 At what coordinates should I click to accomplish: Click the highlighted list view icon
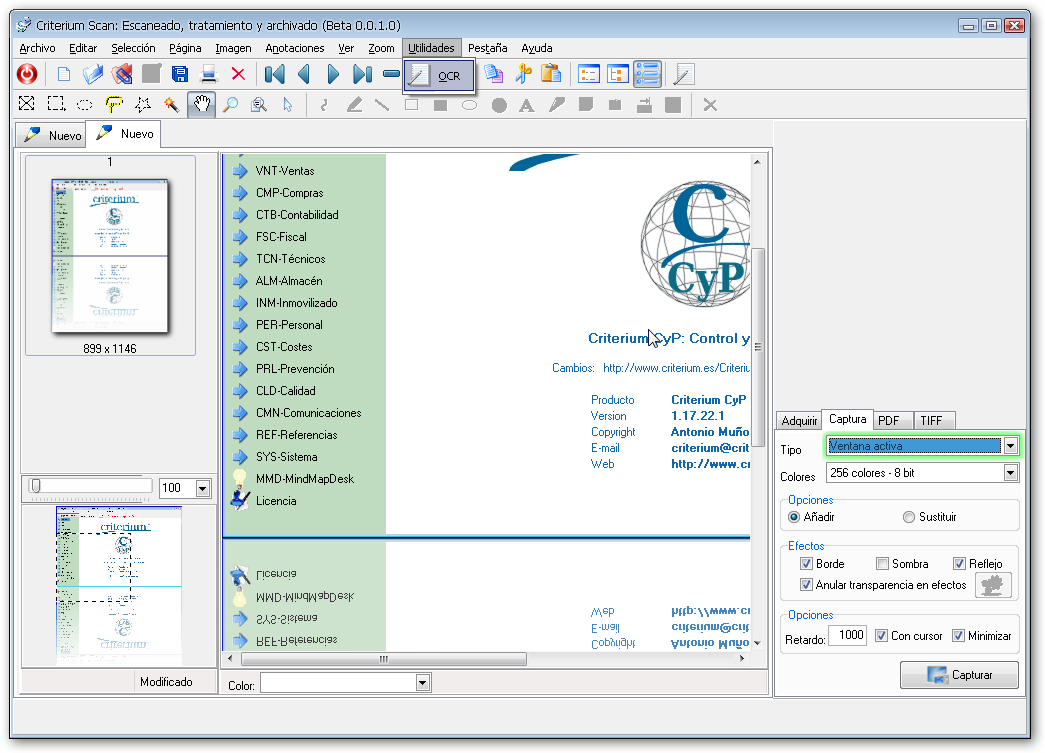click(x=647, y=74)
